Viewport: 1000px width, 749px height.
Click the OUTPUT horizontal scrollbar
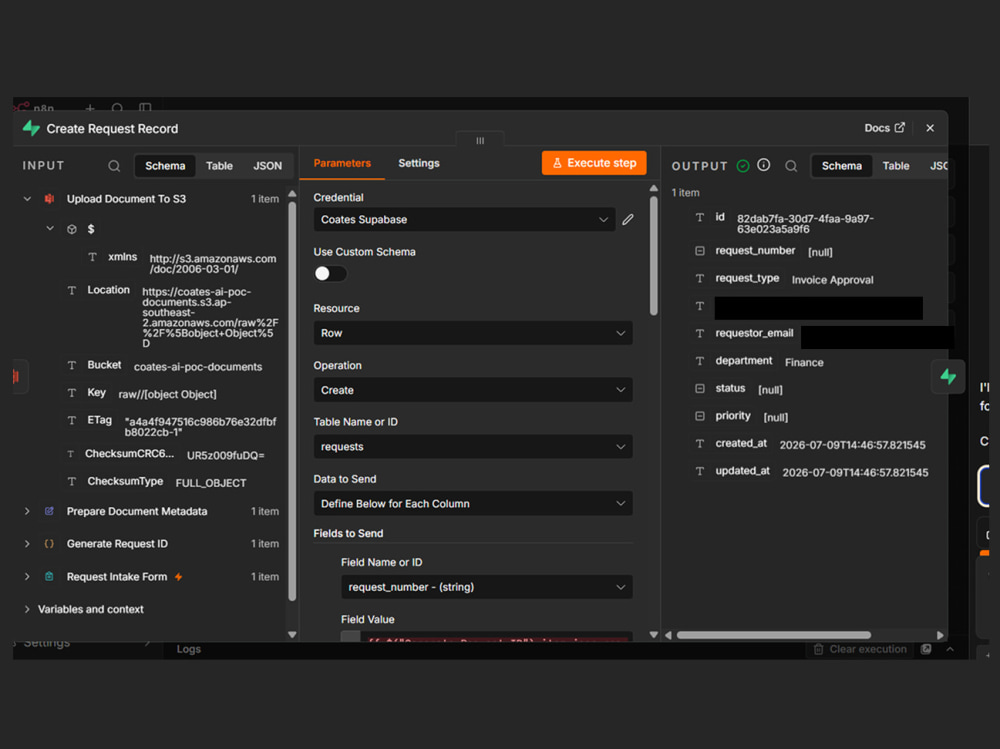774,635
